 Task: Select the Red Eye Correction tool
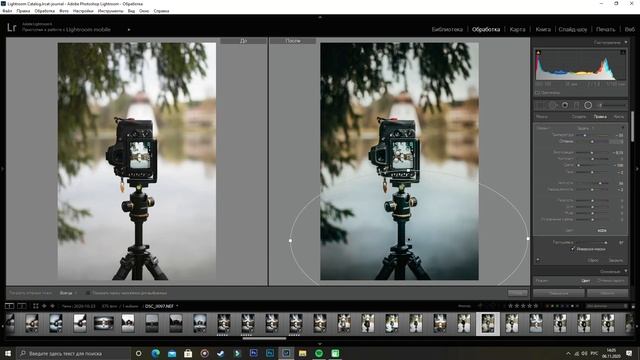tap(564, 105)
